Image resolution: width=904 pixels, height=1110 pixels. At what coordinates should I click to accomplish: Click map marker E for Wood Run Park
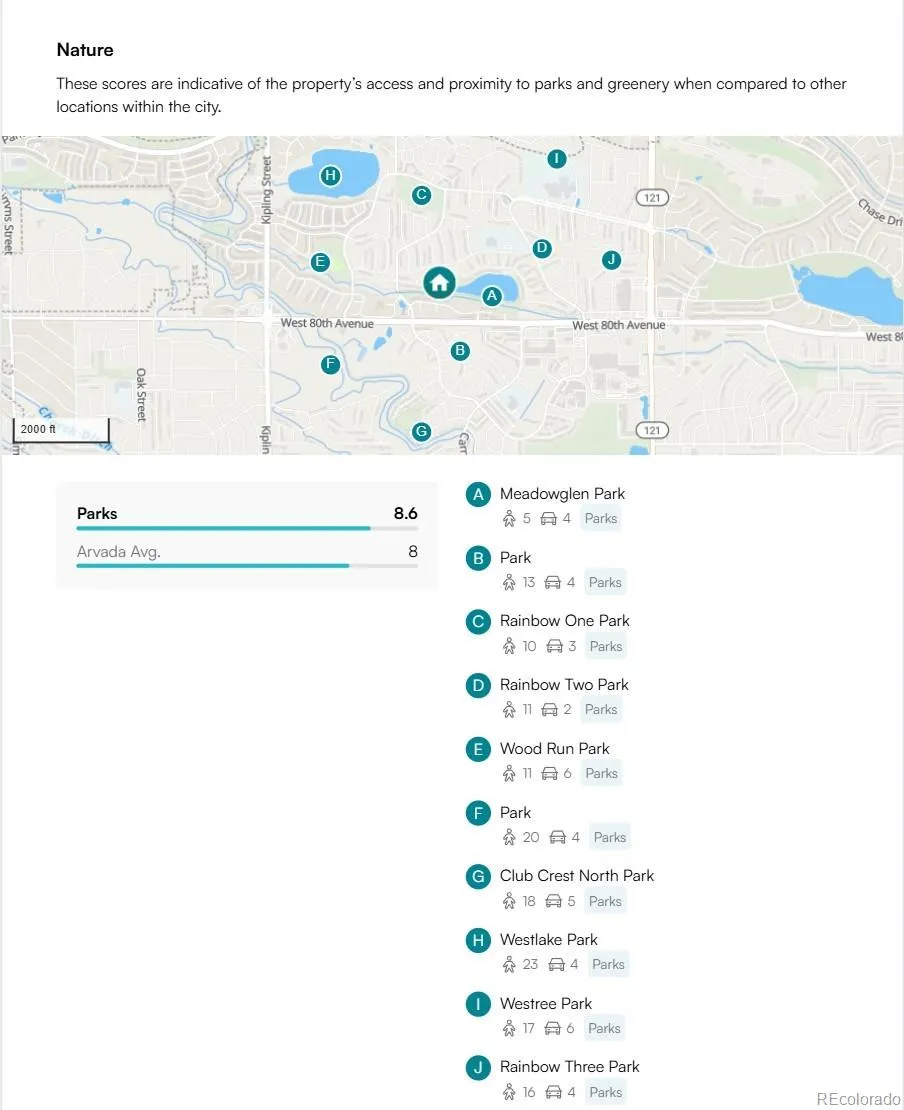click(320, 262)
